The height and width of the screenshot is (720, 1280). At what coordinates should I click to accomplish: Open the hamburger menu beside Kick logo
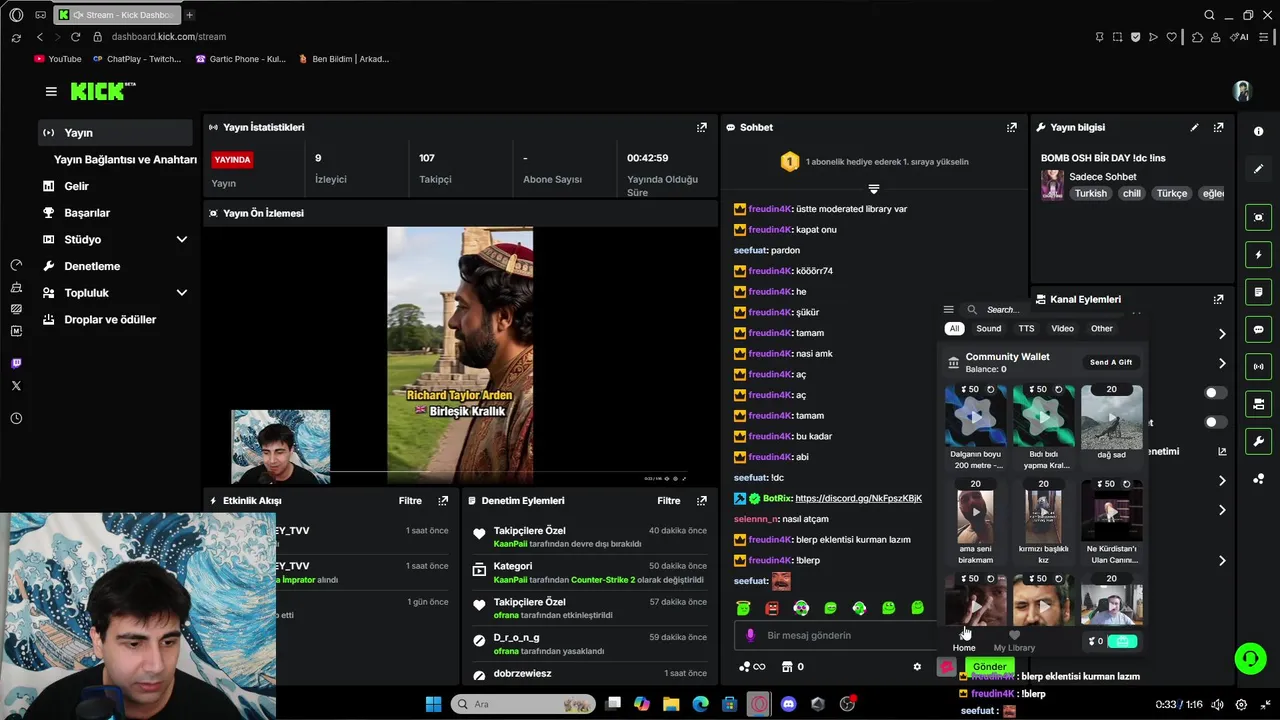51,91
